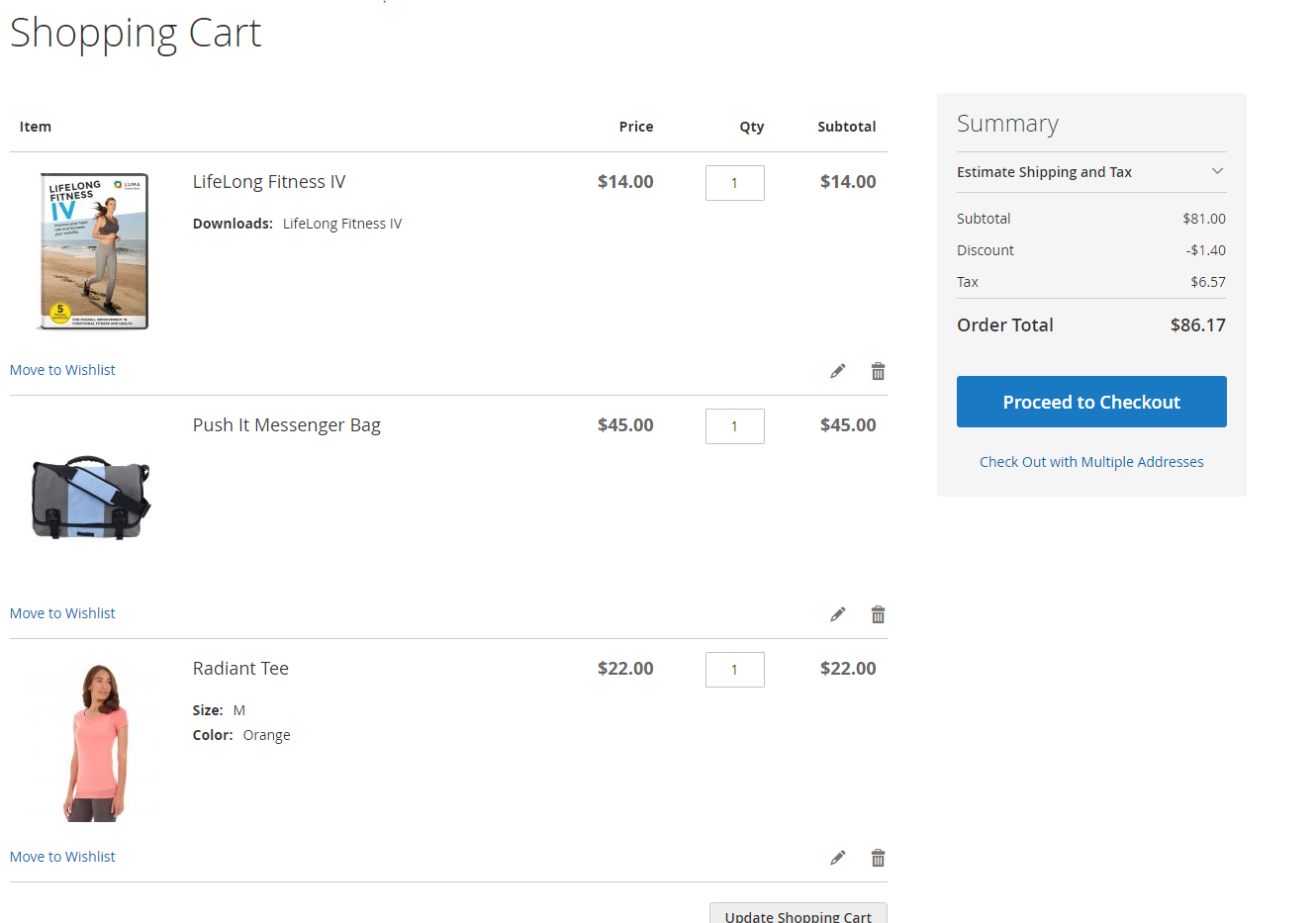
Task: Expand Estimate Shipping and Tax section
Action: [x=1090, y=172]
